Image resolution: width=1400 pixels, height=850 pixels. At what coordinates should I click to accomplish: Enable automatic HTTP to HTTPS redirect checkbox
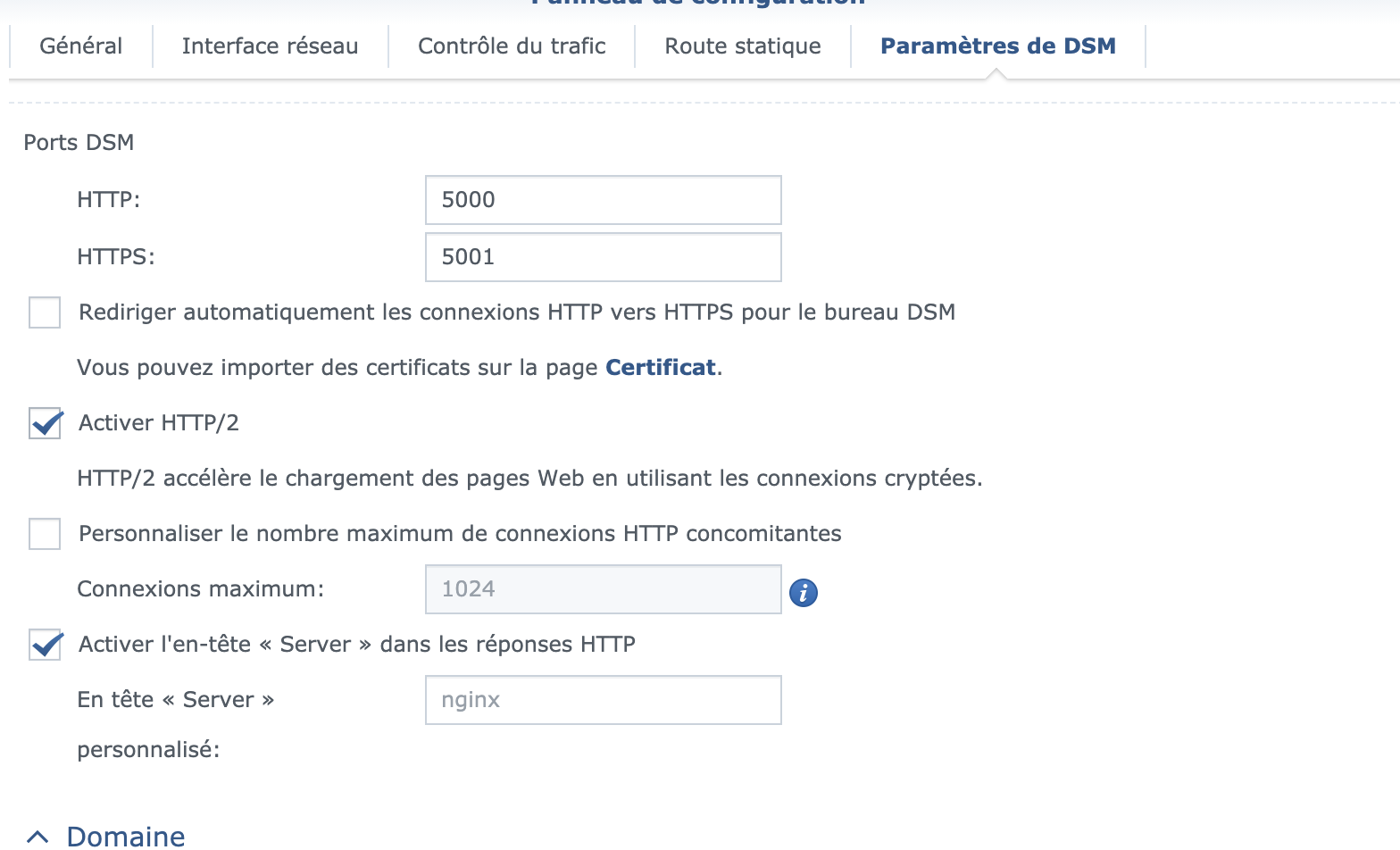[x=45, y=312]
